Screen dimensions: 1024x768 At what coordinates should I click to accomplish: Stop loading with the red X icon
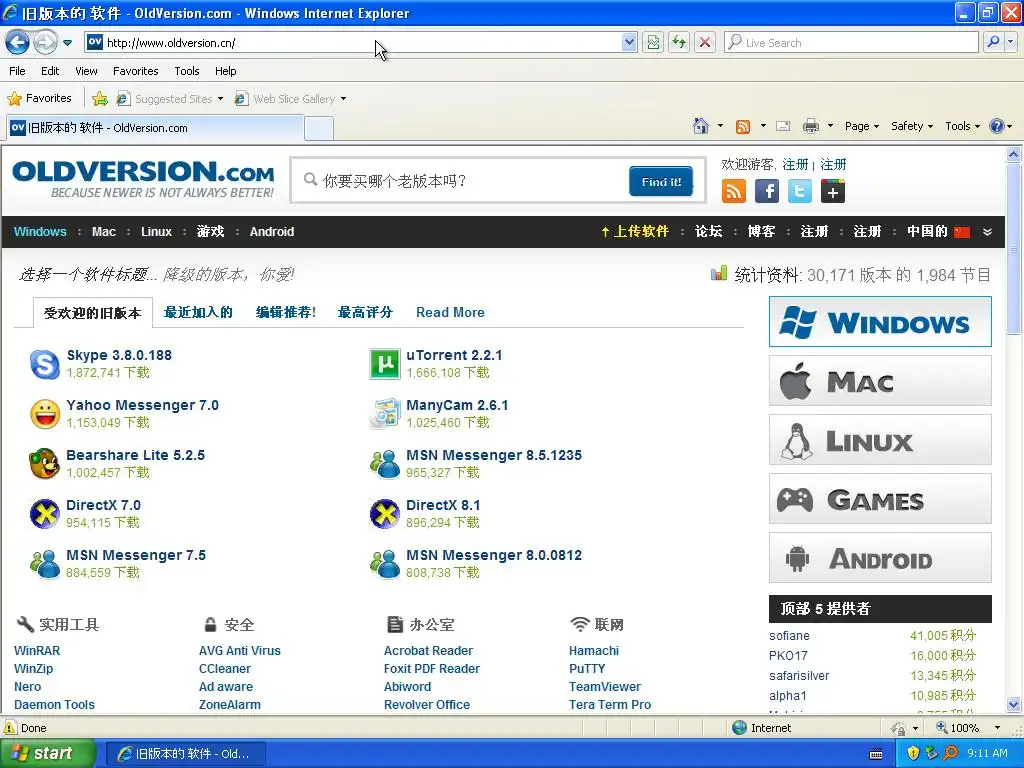coord(705,42)
